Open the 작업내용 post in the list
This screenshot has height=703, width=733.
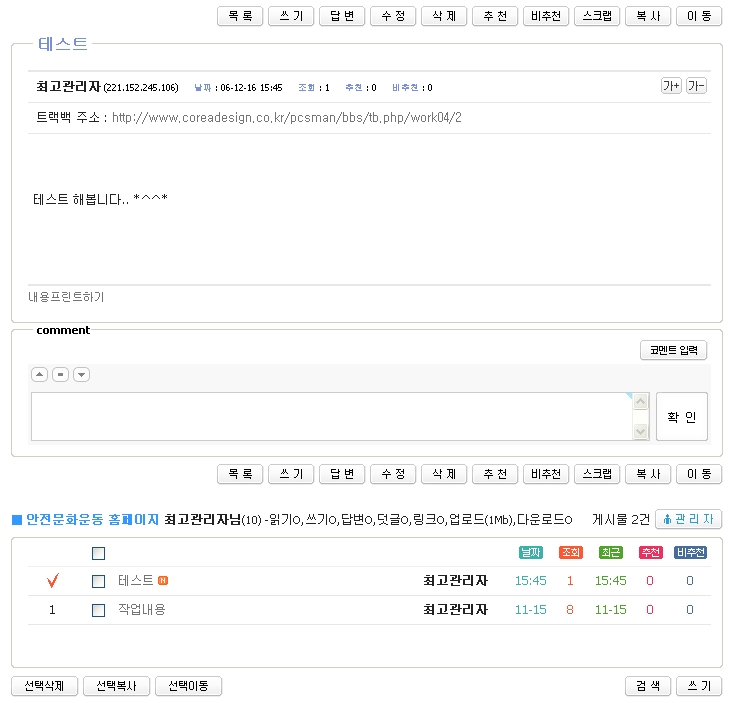[x=142, y=610]
